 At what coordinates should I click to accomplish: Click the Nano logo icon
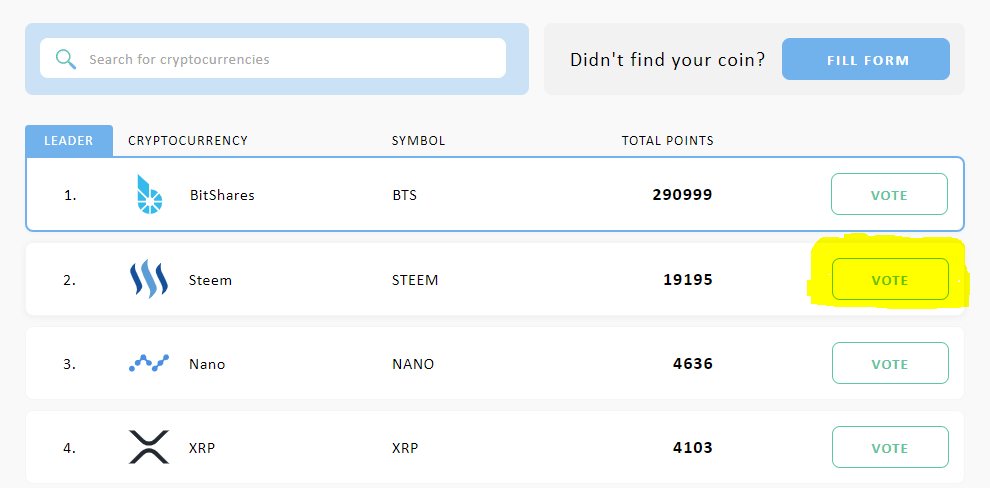click(x=149, y=363)
